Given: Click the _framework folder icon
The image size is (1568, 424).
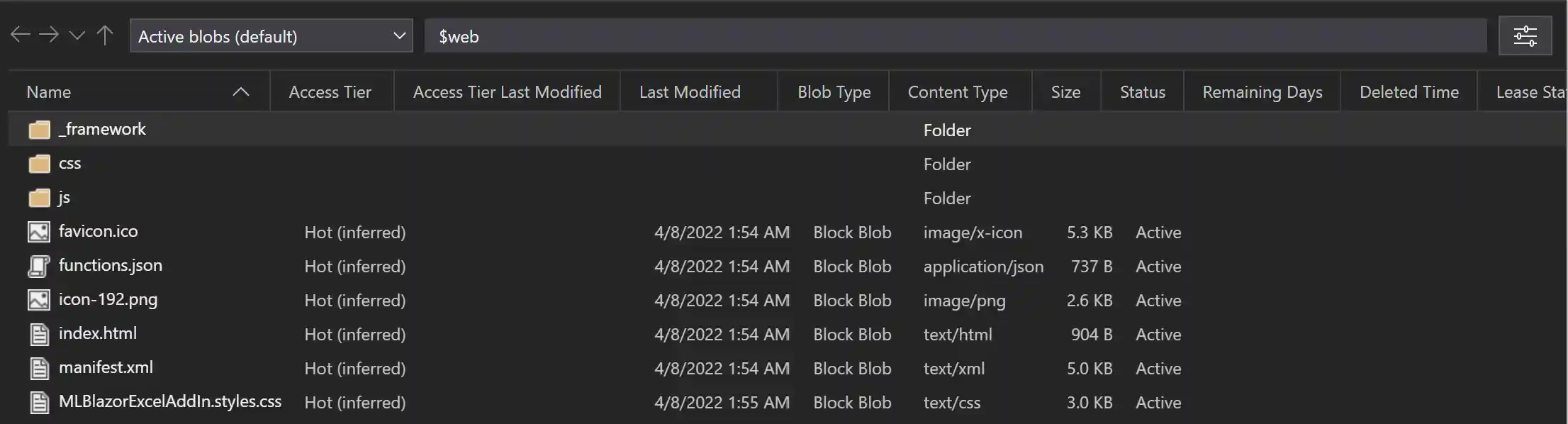Looking at the screenshot, I should tap(39, 129).
